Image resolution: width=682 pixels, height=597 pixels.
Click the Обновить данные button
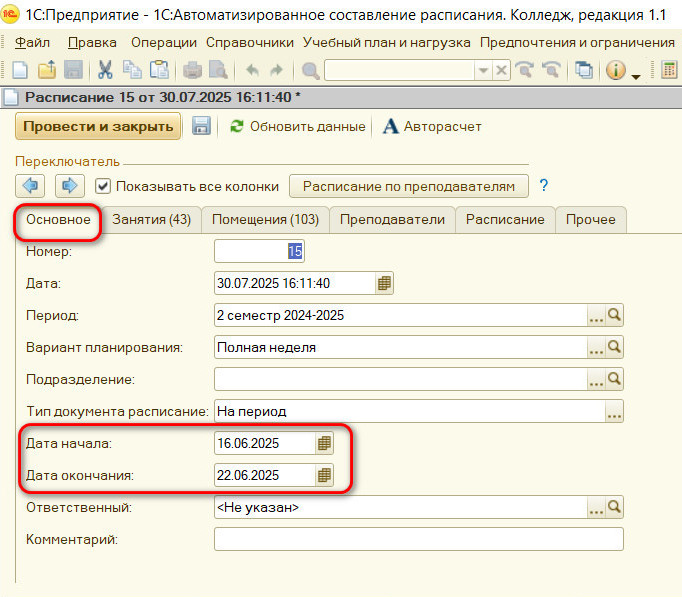click(298, 127)
